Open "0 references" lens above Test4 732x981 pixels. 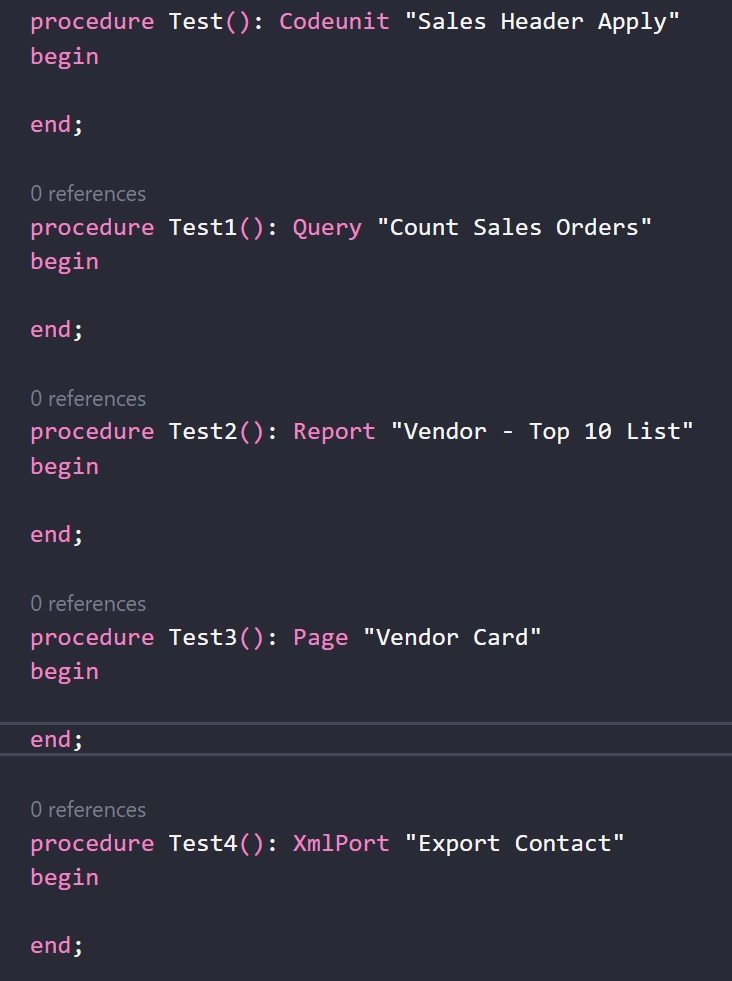pyautogui.click(x=88, y=810)
